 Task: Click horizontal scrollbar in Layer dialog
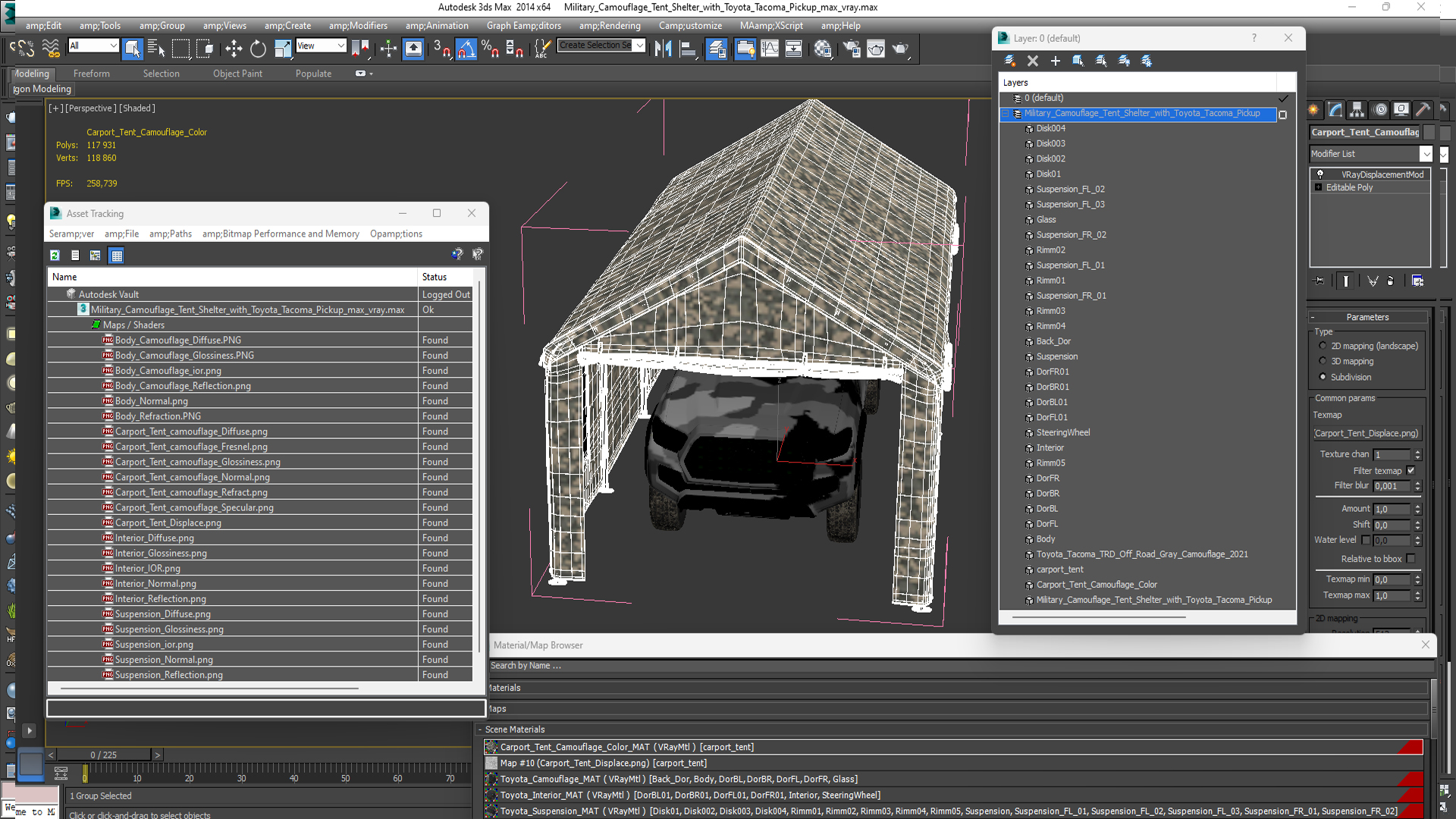[x=1099, y=617]
